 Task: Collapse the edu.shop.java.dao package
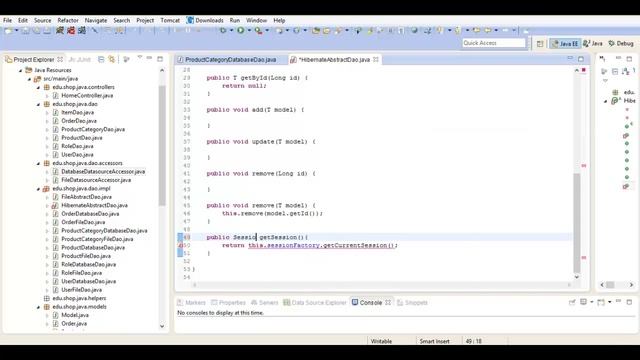tap(38, 104)
